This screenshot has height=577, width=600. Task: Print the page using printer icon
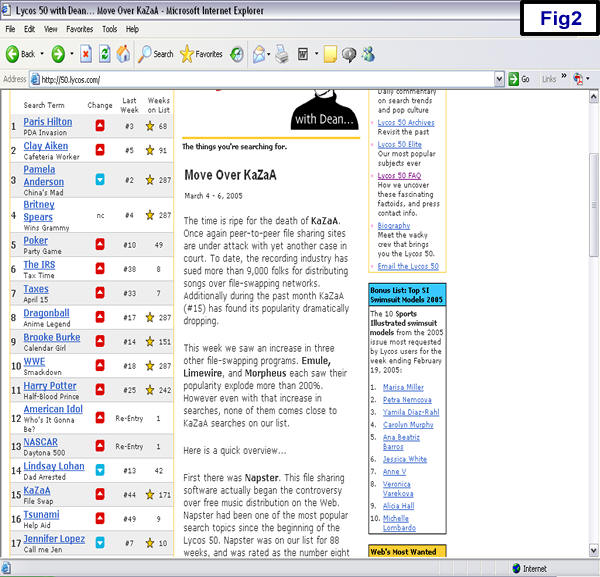[282, 54]
